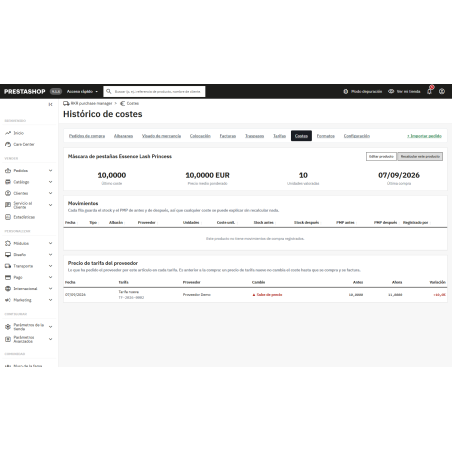Click the Ver mi tienda eye icon
The height and width of the screenshot is (452, 452).
coord(391,91)
